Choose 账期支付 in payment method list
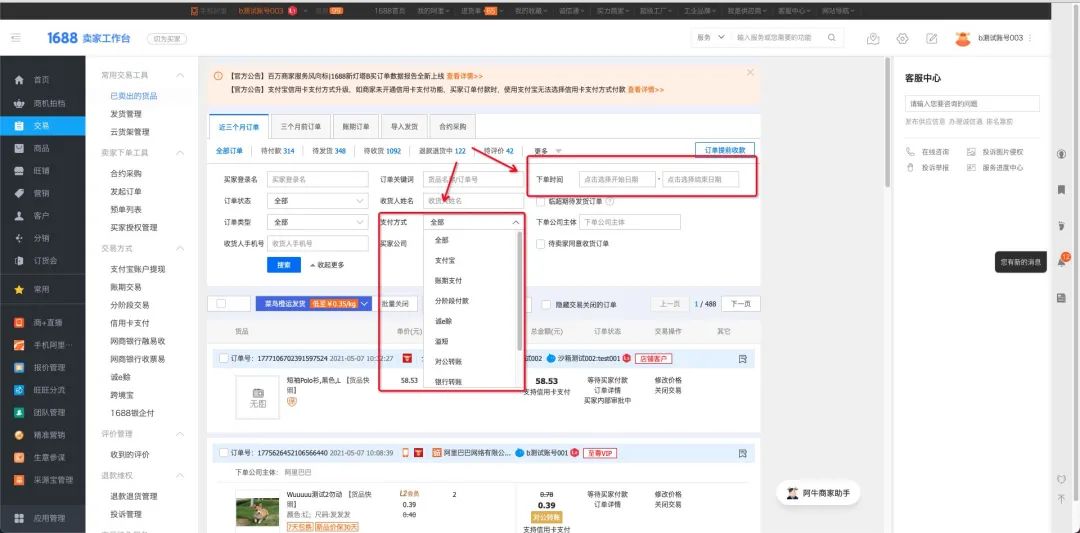Image resolution: width=1080 pixels, height=533 pixels. [x=448, y=281]
